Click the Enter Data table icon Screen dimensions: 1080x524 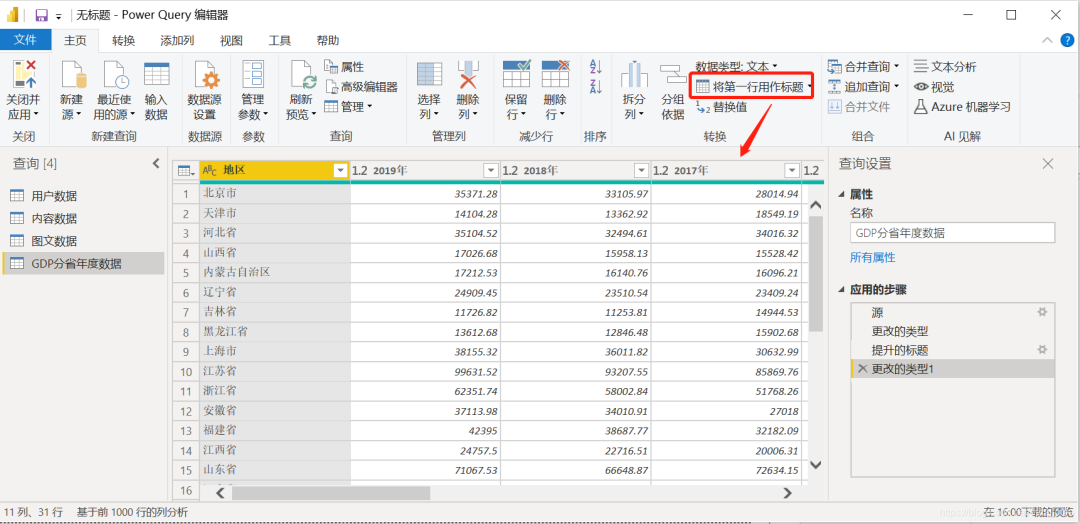(156, 75)
